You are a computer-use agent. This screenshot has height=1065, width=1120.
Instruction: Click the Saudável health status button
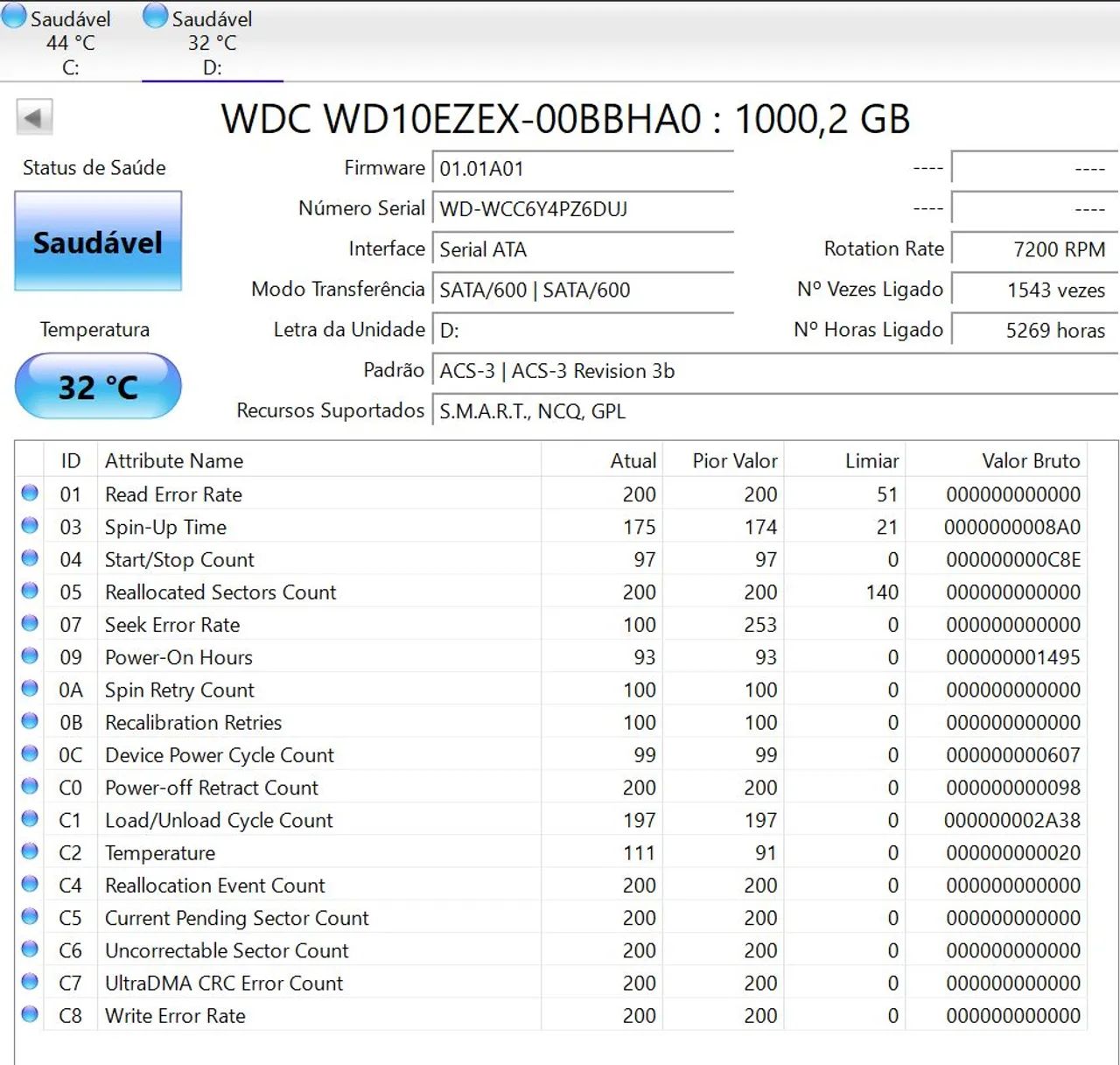pos(98,242)
